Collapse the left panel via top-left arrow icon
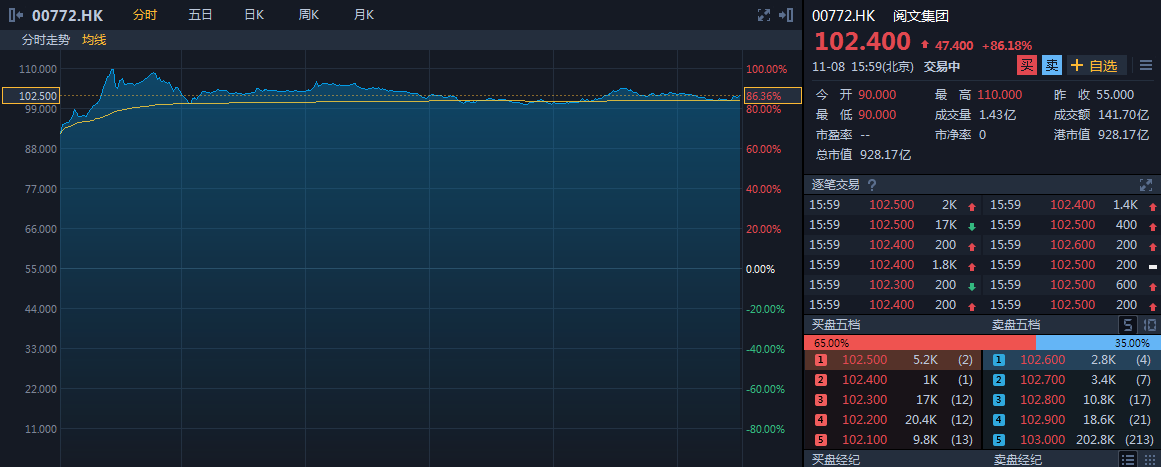1161x467 pixels. [16, 15]
